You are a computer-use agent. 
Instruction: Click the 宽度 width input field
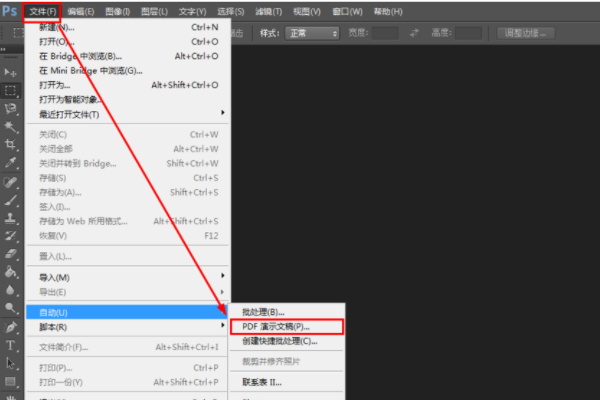(386, 33)
